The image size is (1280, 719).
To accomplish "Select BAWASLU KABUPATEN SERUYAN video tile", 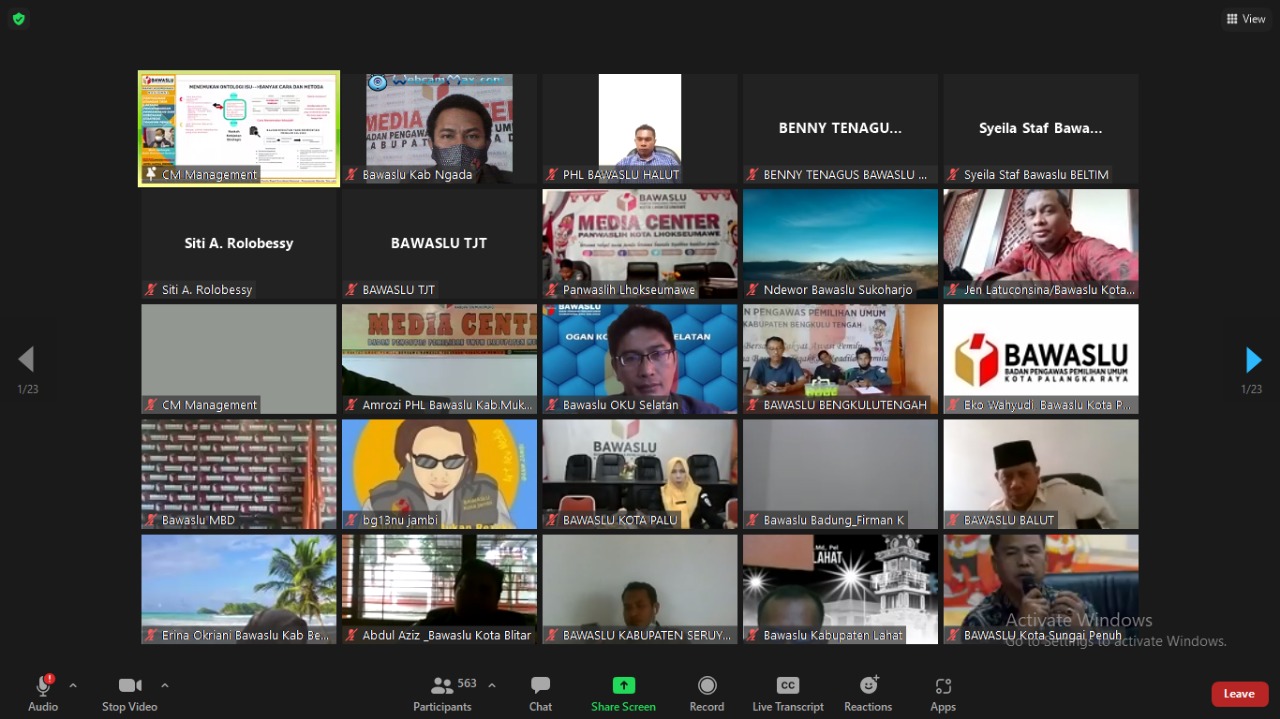I will [x=640, y=589].
